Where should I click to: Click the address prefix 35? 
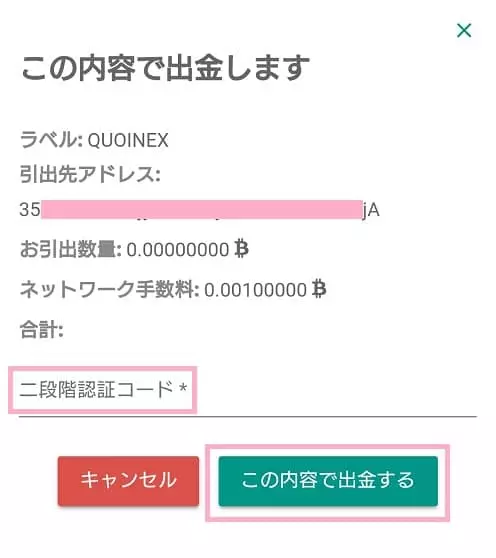(30, 209)
